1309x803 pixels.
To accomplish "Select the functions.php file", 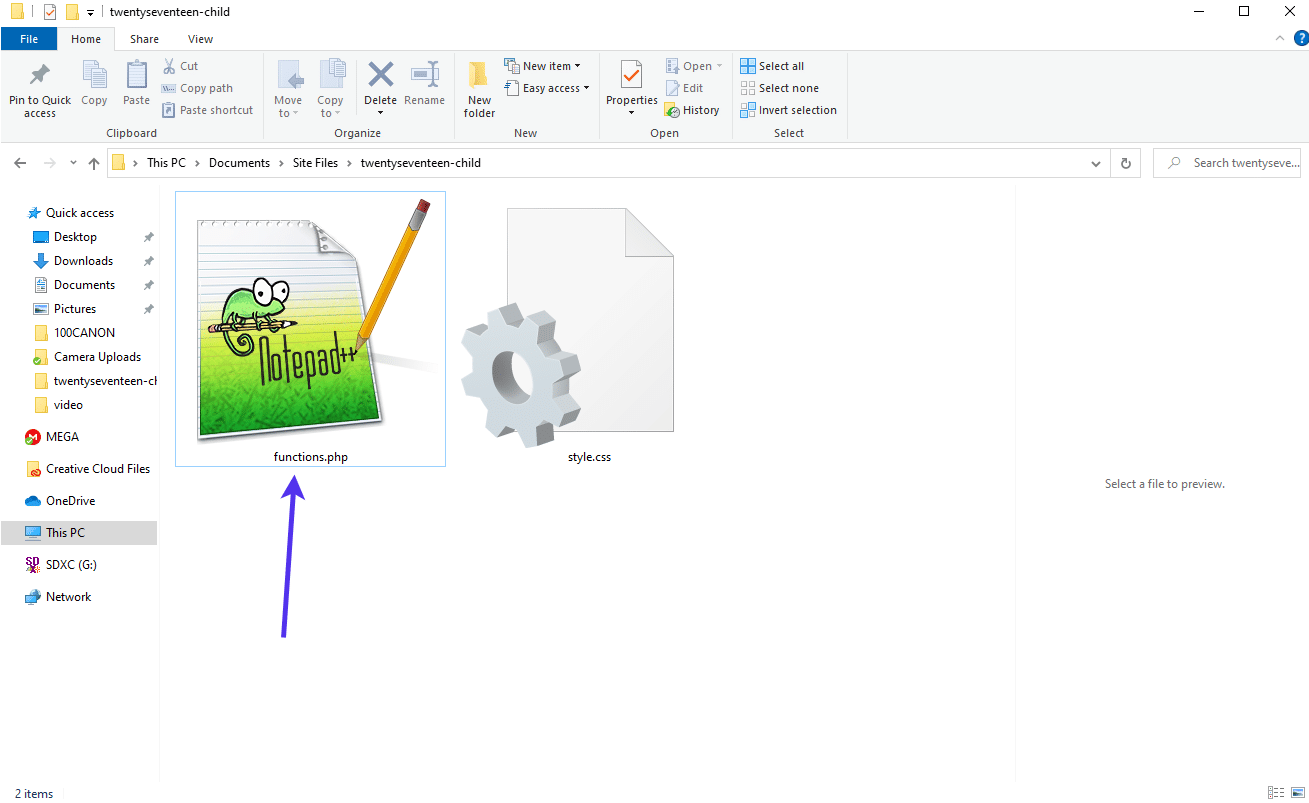I will pyautogui.click(x=310, y=330).
